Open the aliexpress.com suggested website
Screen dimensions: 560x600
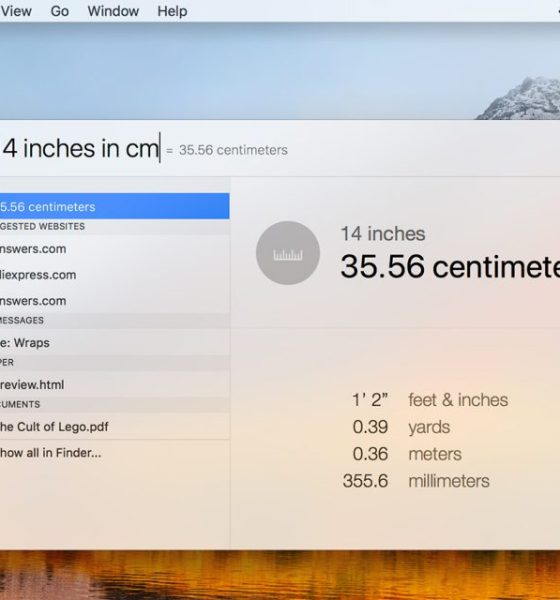pos(114,275)
